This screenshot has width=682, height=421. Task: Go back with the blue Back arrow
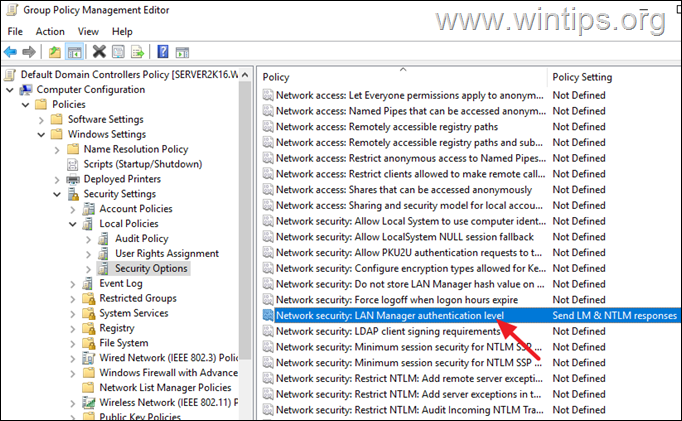tap(10, 52)
